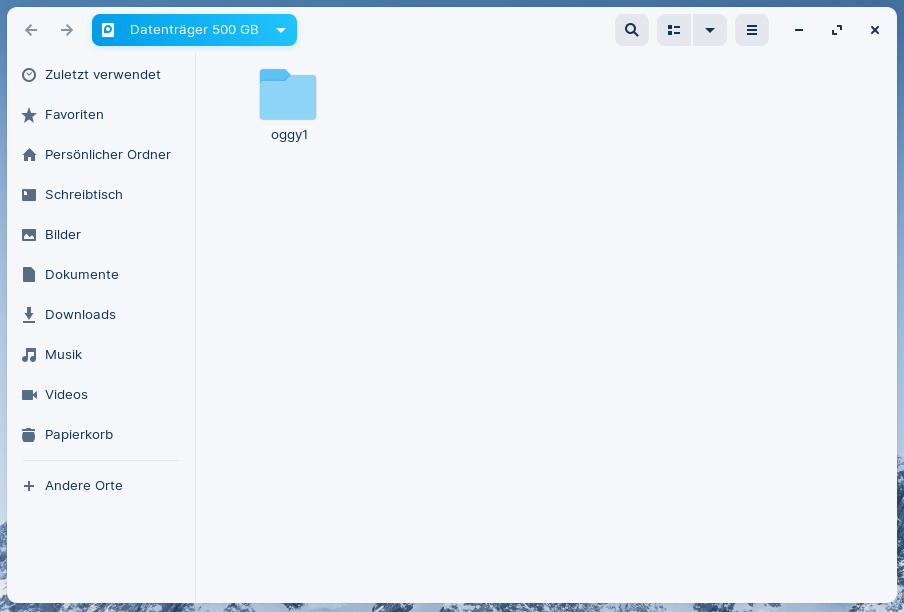This screenshot has height=612, width=904.
Task: Maximize the file manager window
Action: pos(837,30)
